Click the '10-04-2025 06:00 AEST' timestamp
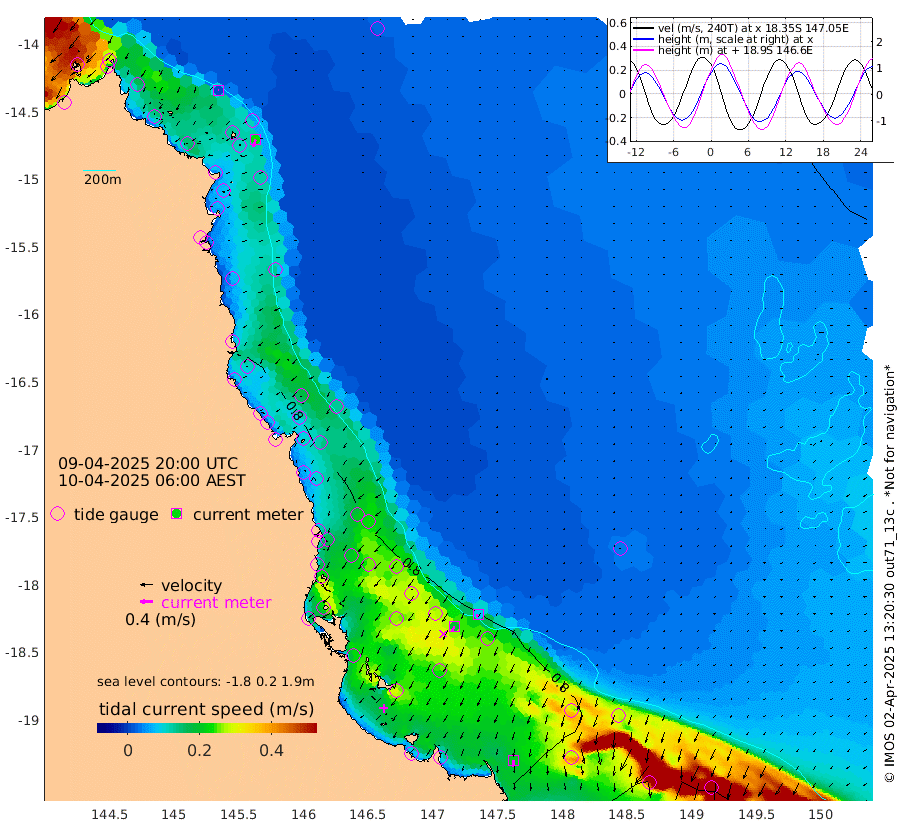Viewport: 900px width, 834px height. (152, 480)
